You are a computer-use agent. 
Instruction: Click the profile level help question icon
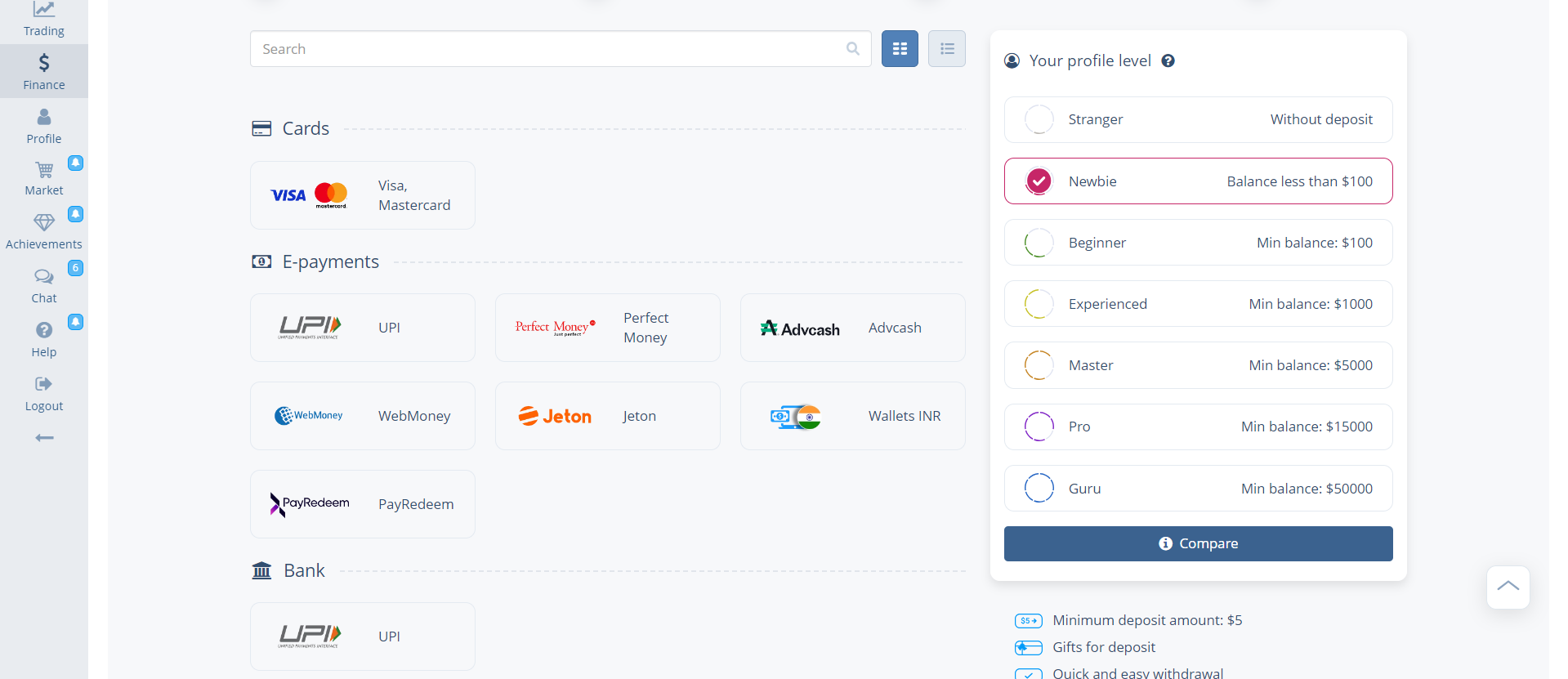[x=1168, y=60]
